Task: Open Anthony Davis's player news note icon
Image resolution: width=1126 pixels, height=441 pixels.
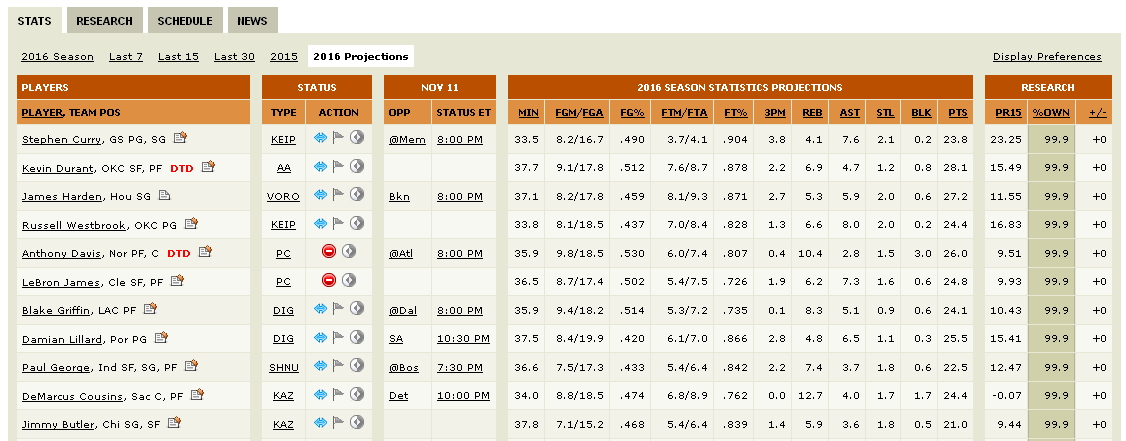Action: click(205, 251)
